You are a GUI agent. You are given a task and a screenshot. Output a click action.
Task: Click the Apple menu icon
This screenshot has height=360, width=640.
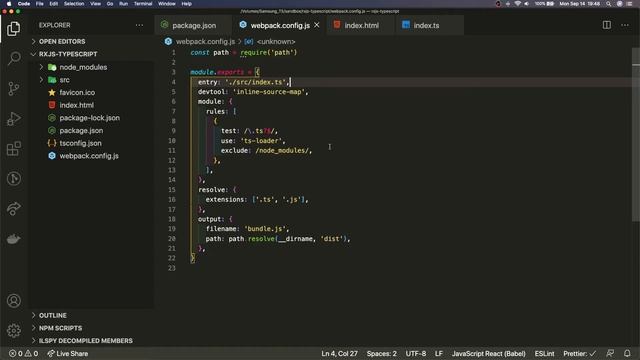[9, 4]
